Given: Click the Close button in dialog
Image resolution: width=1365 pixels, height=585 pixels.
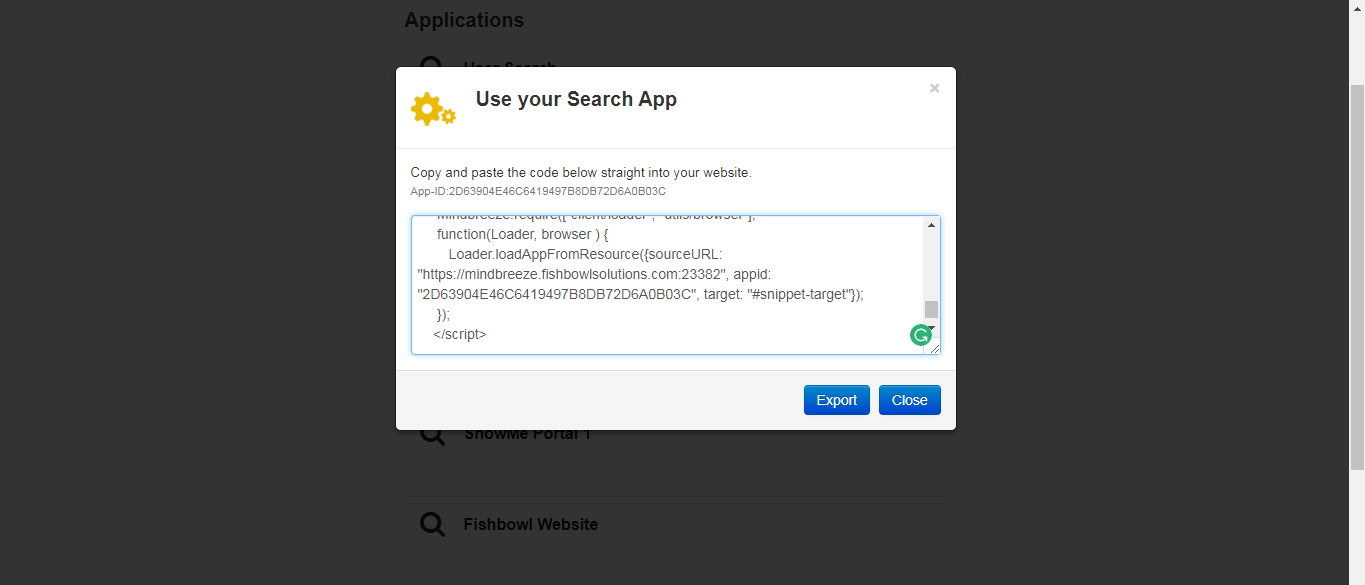Looking at the screenshot, I should (x=909, y=400).
